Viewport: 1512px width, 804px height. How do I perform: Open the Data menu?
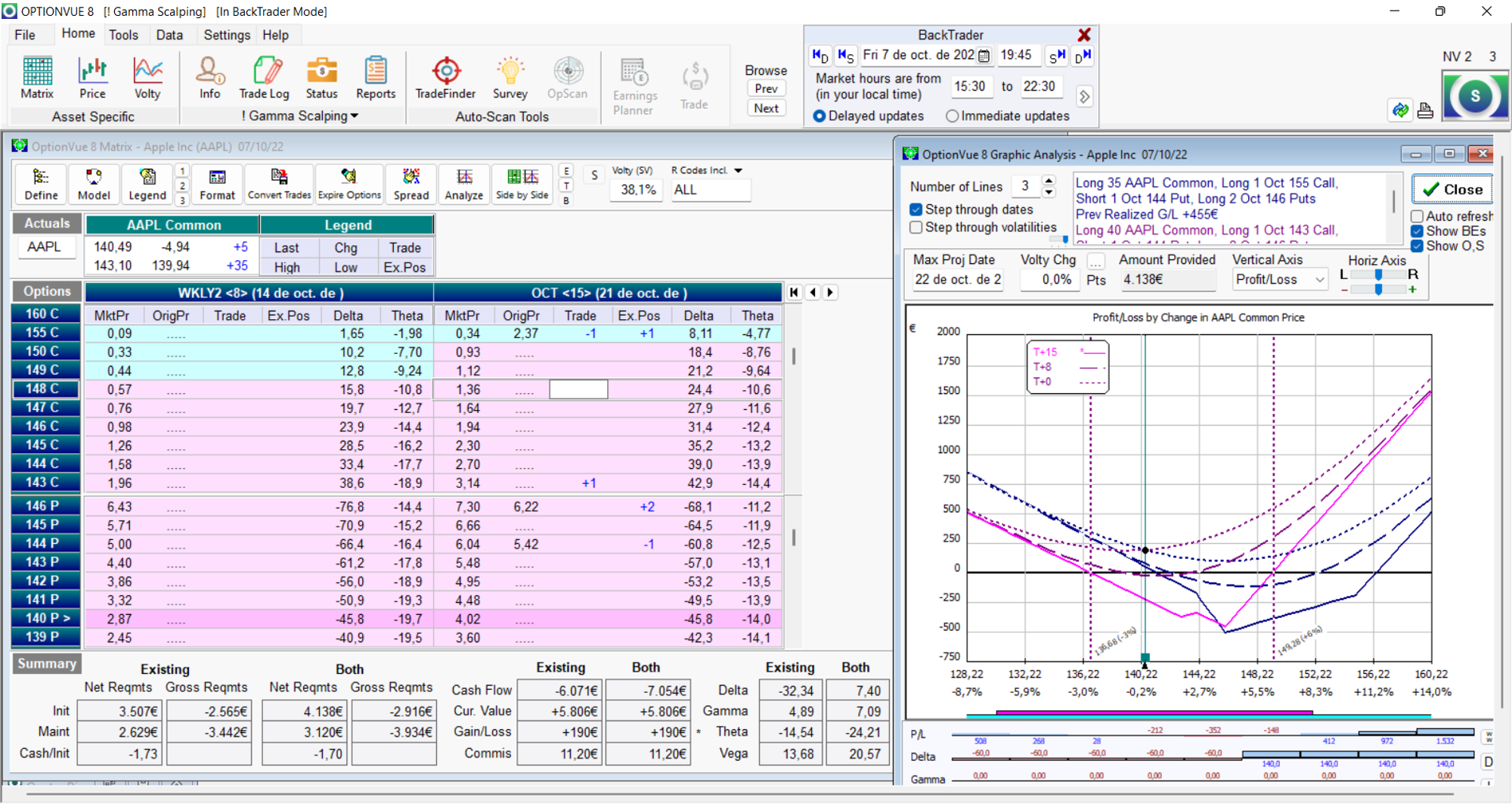click(x=169, y=35)
